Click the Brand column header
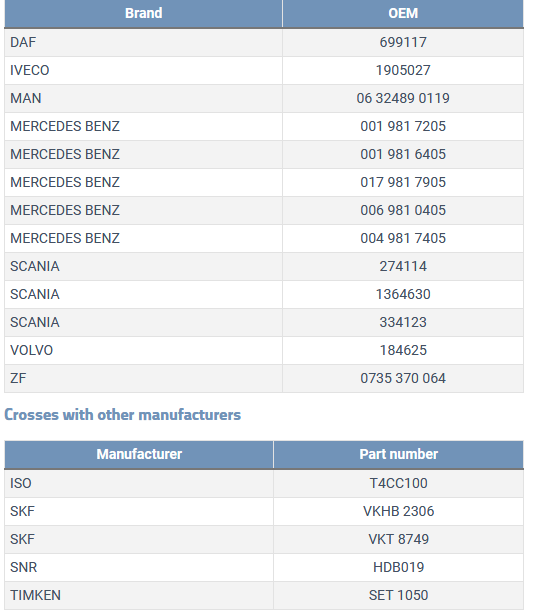This screenshot has width=533, height=613. pos(144,13)
